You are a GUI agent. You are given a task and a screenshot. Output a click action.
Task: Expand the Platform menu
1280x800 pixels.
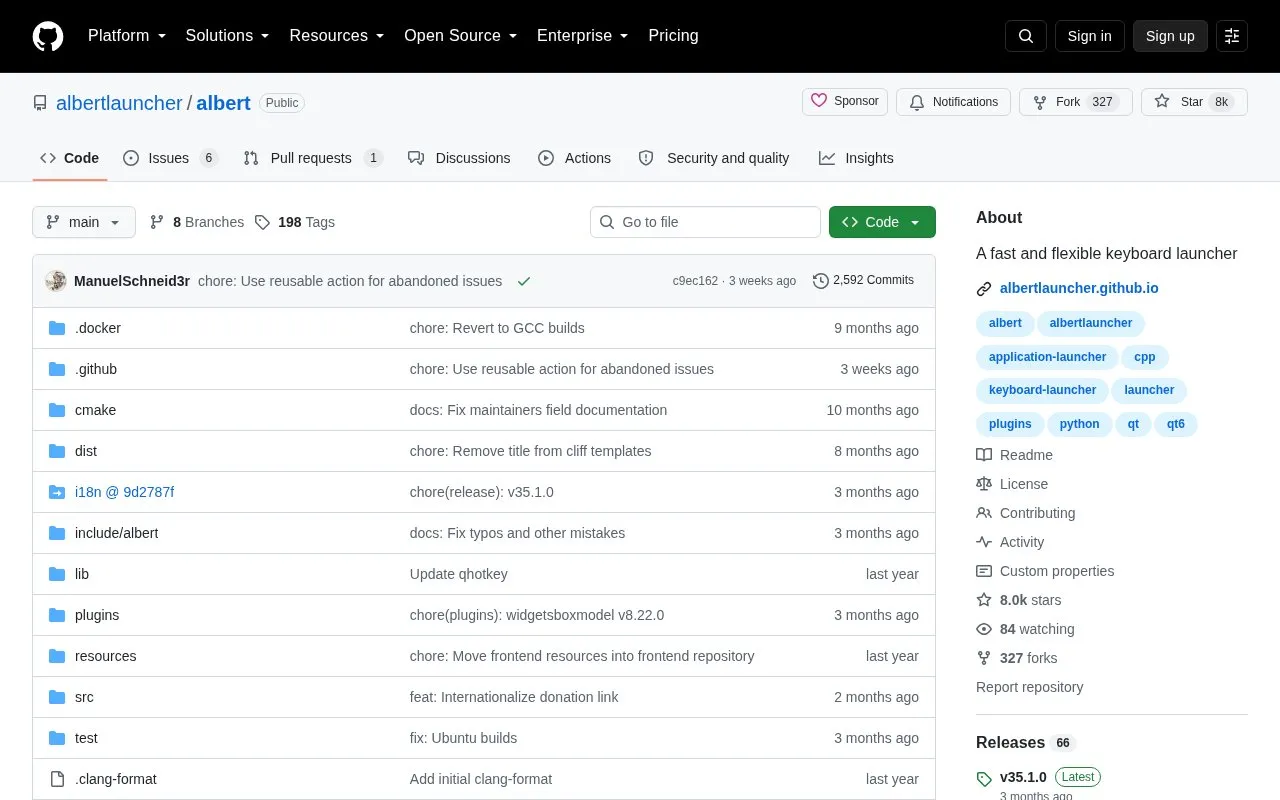127,36
